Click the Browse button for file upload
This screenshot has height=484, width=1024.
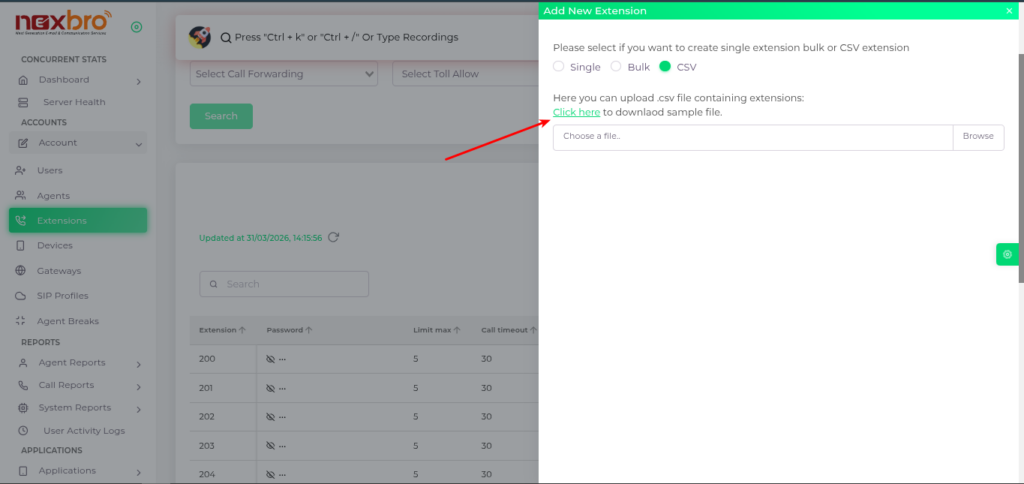pos(977,137)
